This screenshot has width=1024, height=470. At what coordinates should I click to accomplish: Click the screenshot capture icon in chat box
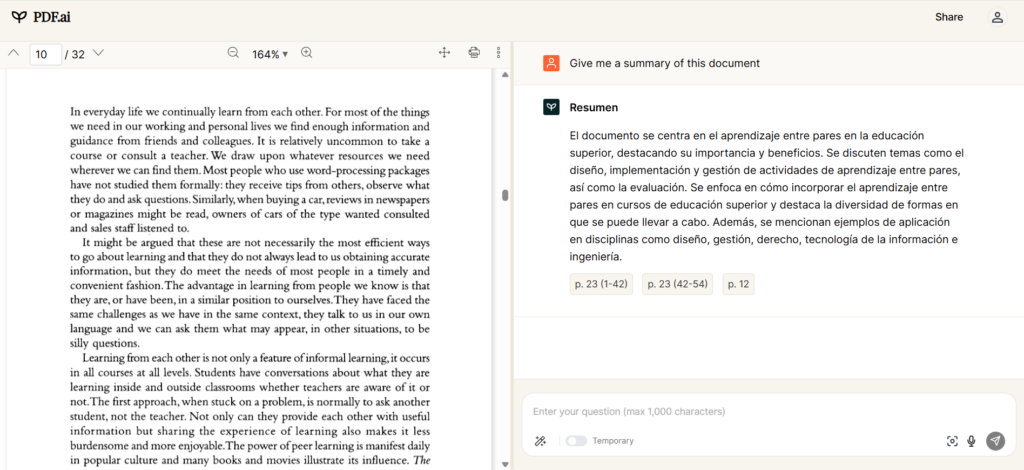click(x=952, y=441)
